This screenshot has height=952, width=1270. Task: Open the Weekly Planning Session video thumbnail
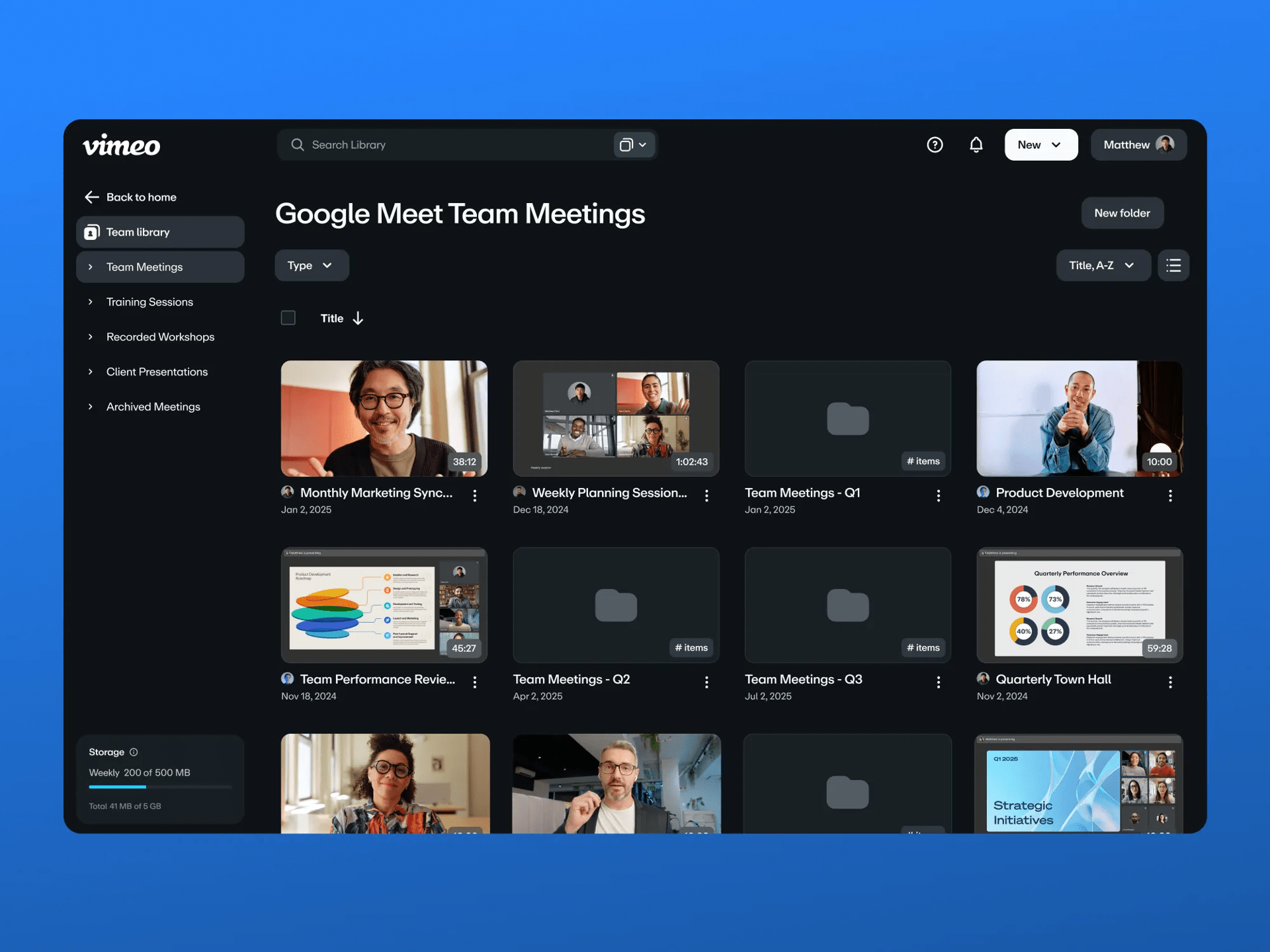click(x=616, y=418)
